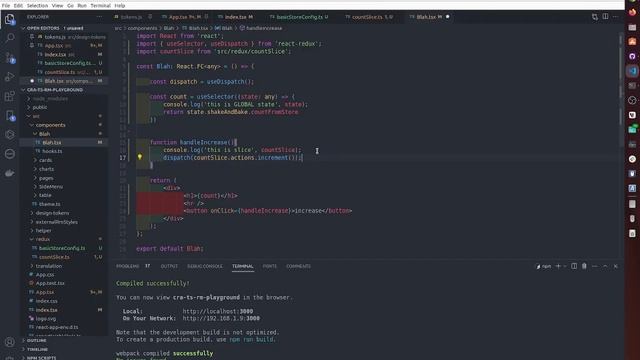
Task: Open App.test.tsx in the file tree
Action: (x=50, y=283)
